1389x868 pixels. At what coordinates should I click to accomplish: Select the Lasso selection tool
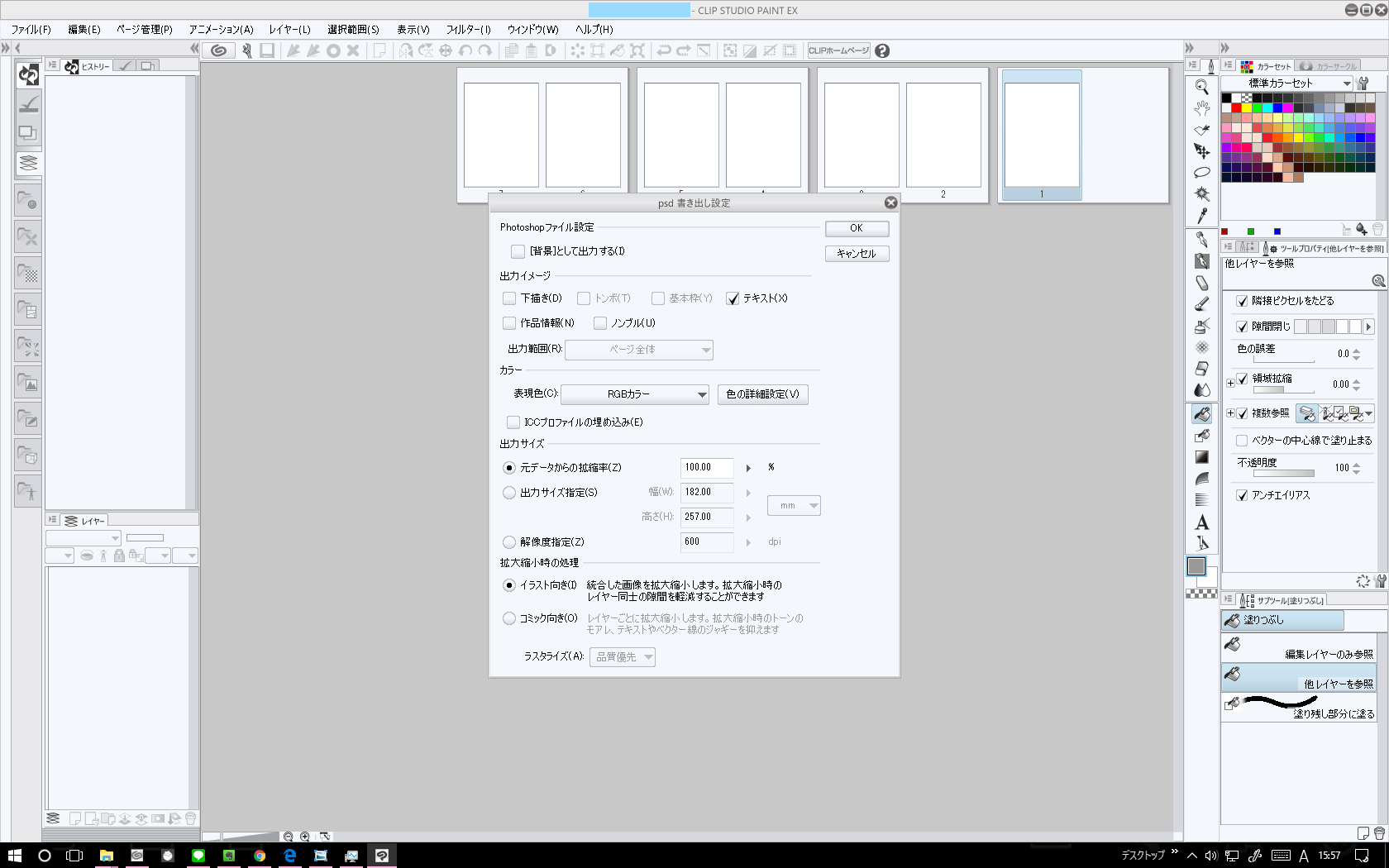(1202, 173)
